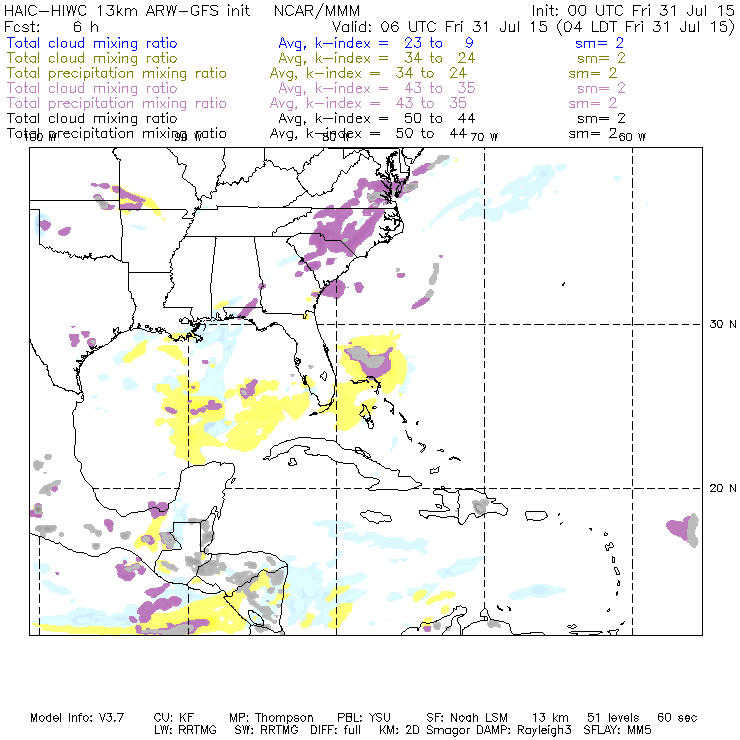Select the olive "Total cloud mixing ratio" legend label
740x740 pixels.
pos(92,58)
